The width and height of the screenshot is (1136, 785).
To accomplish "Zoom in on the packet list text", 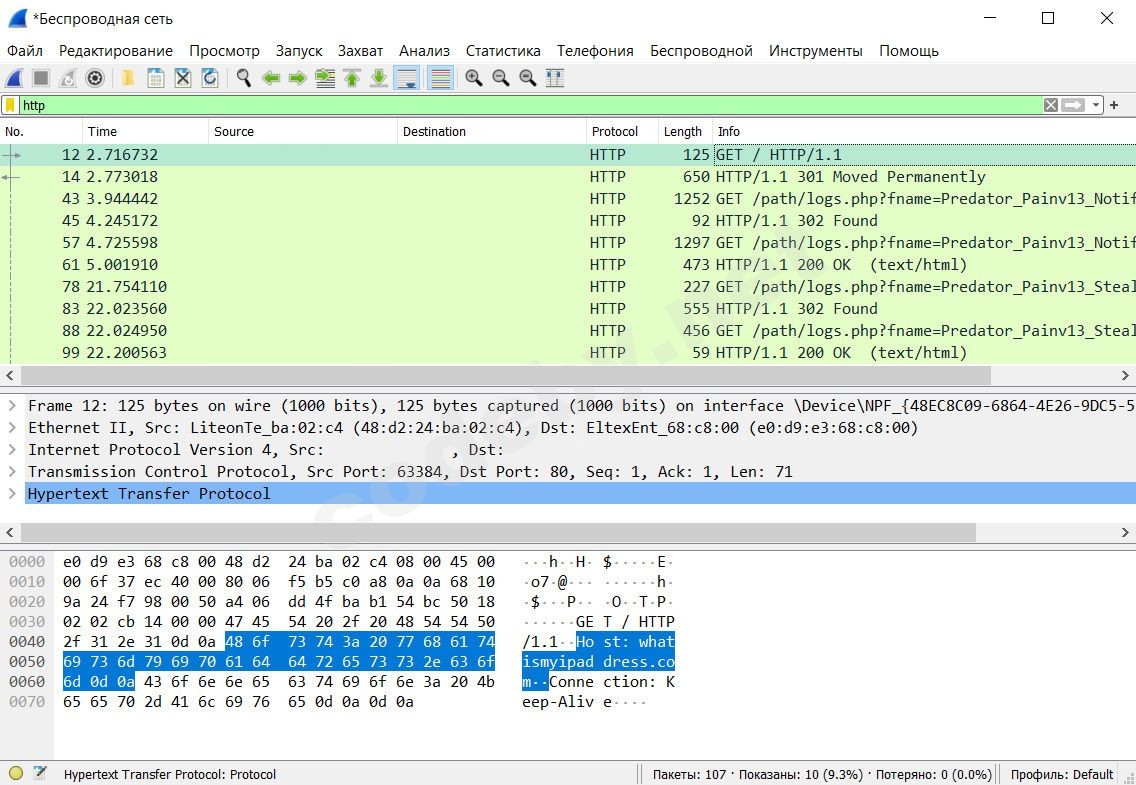I will [x=473, y=78].
